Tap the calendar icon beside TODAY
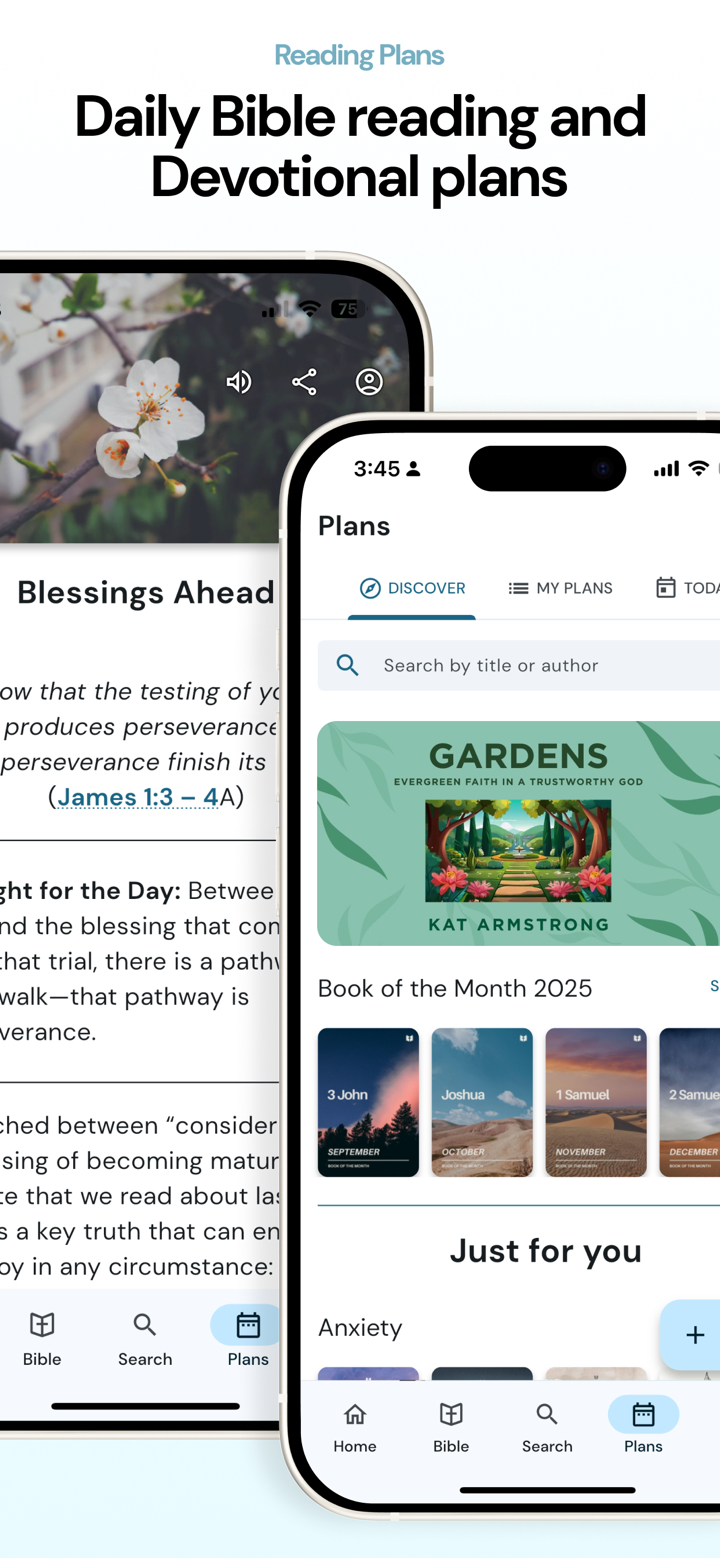720x1558 pixels. click(x=666, y=588)
